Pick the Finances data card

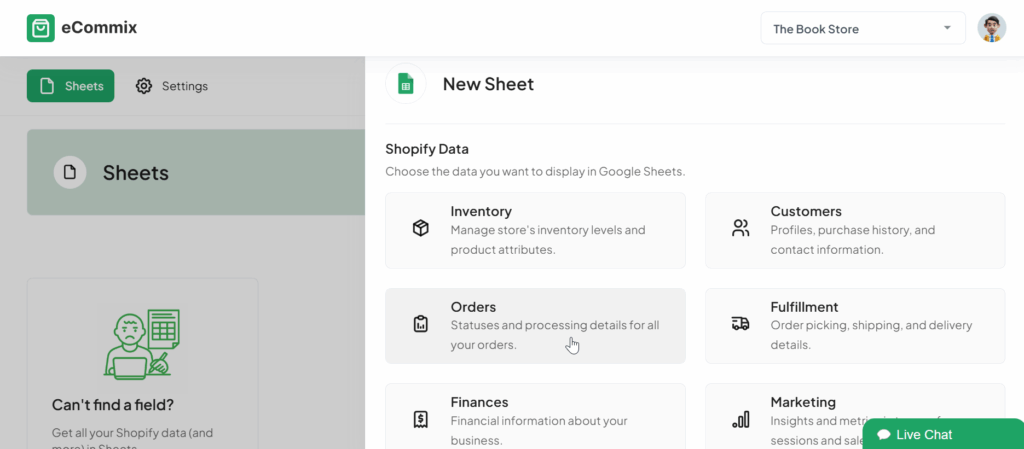click(536, 416)
